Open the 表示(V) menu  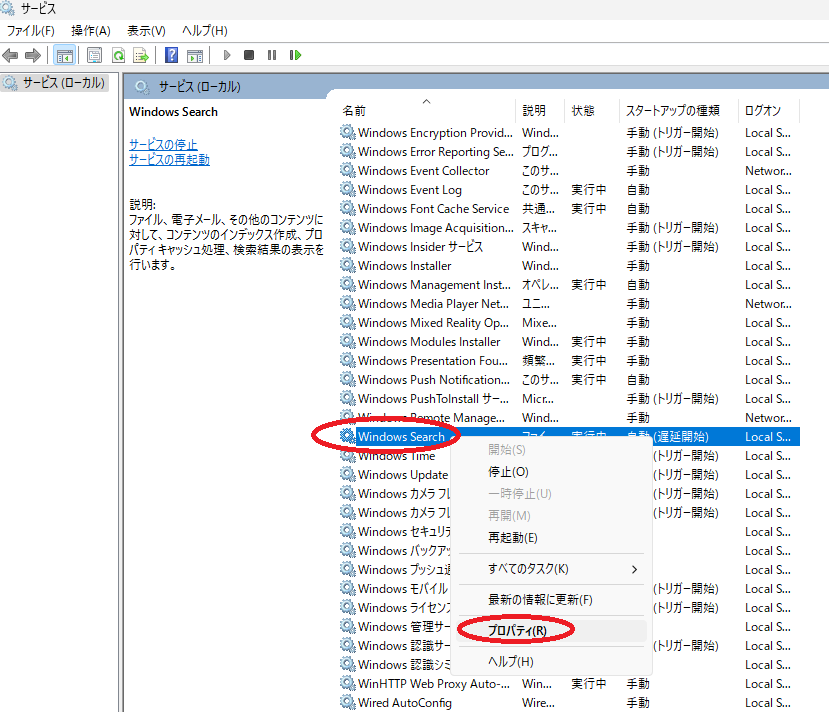pos(146,31)
